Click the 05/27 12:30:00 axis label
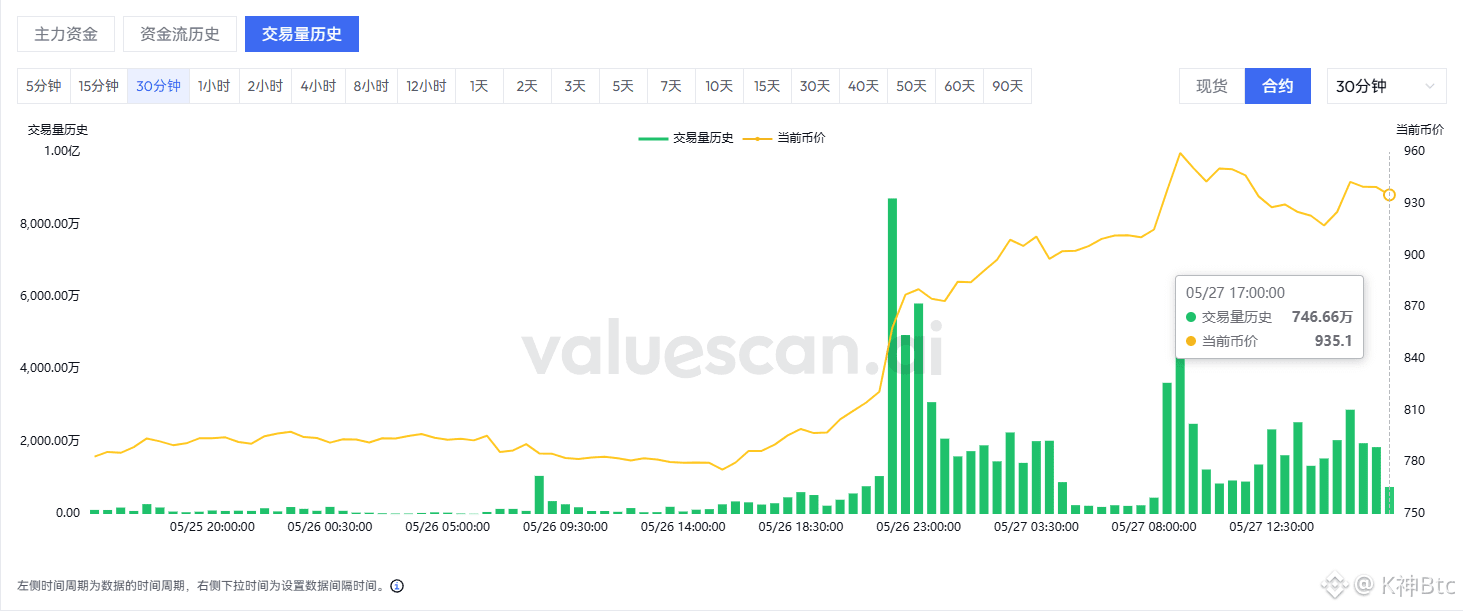 tap(1271, 526)
